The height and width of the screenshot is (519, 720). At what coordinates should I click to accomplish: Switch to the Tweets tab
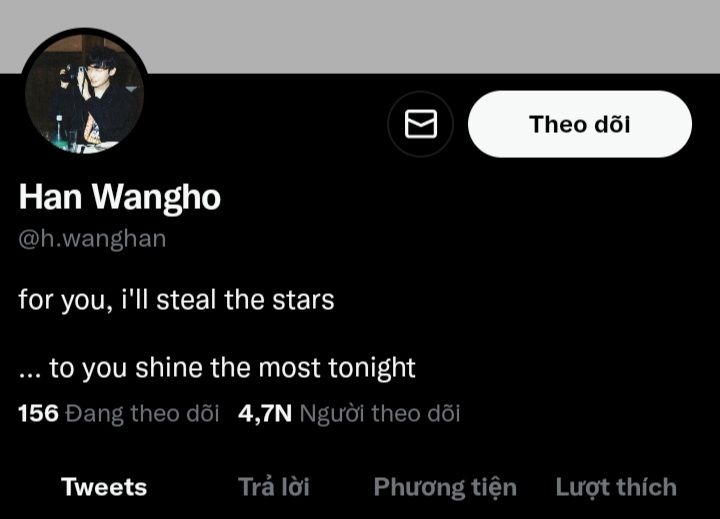tap(104, 487)
